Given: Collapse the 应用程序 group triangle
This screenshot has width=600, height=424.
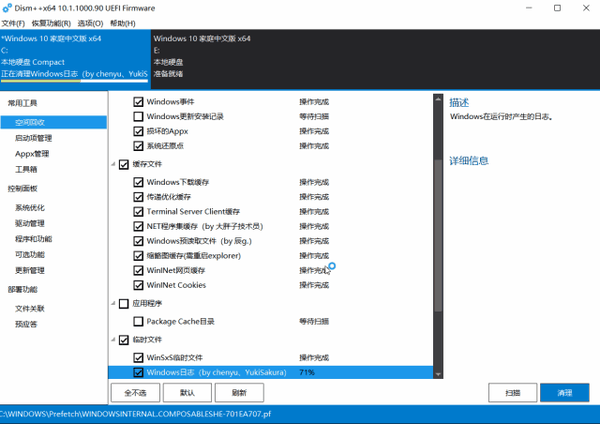Looking at the screenshot, I should pos(113,304).
